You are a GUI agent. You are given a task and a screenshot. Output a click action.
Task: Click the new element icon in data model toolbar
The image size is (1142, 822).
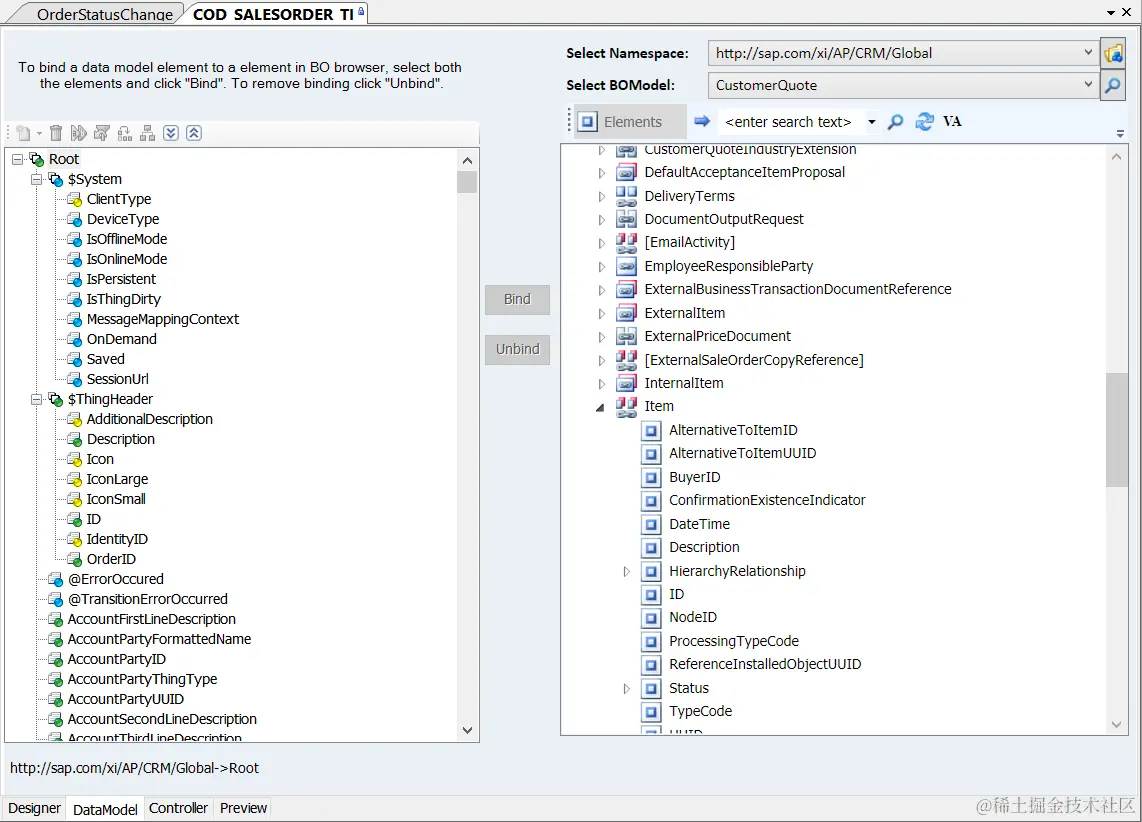click(x=24, y=133)
